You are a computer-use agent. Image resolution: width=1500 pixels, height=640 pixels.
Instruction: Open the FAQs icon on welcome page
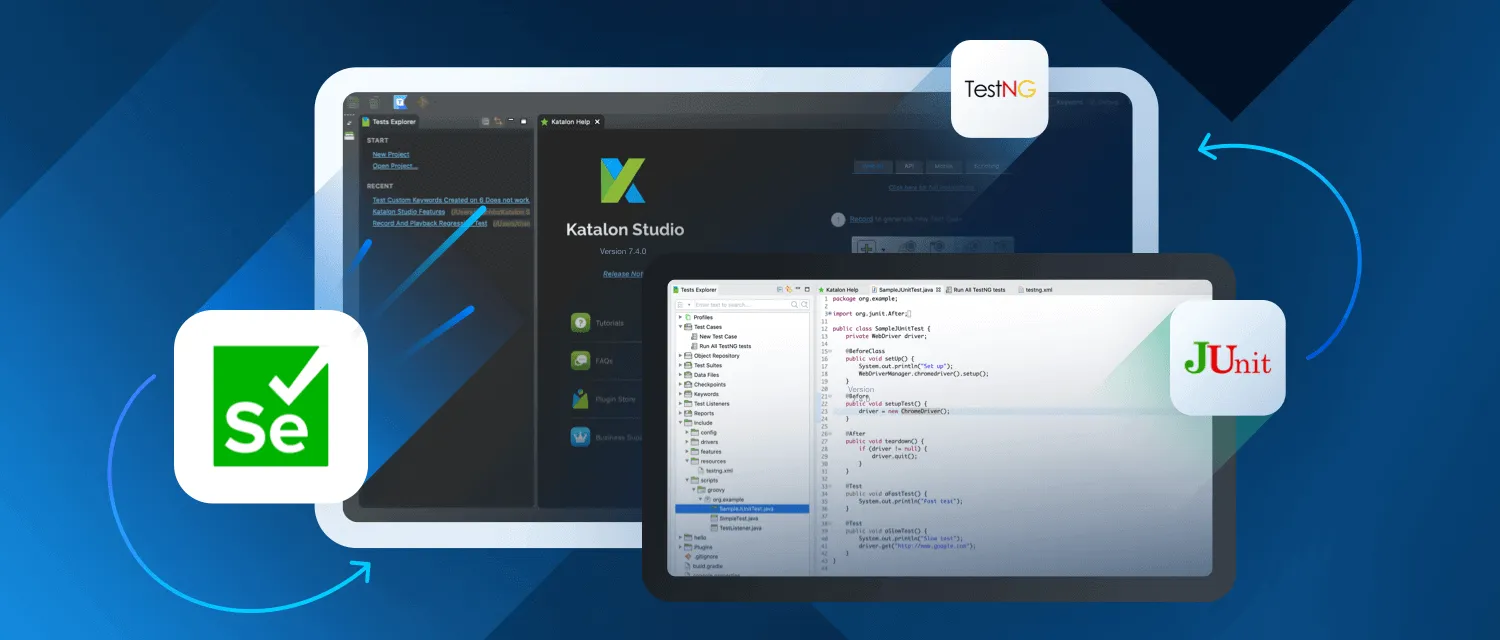click(581, 360)
